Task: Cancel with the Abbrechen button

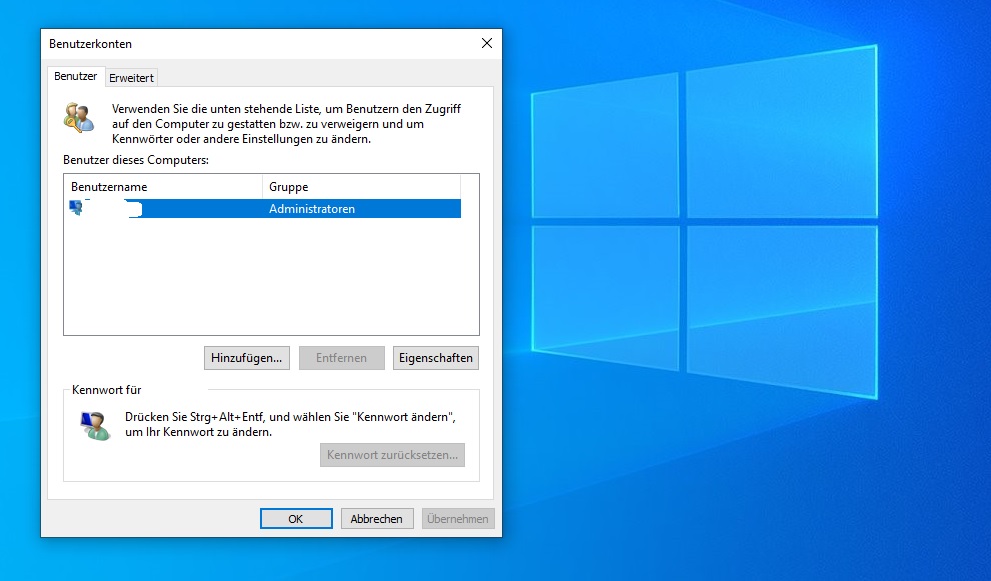Action: pyautogui.click(x=377, y=518)
